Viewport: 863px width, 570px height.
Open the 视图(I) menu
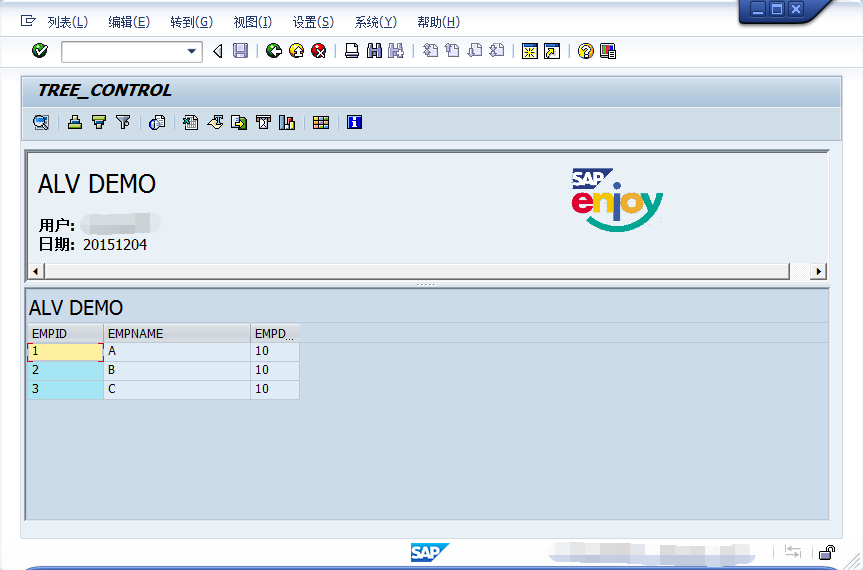pyautogui.click(x=253, y=22)
